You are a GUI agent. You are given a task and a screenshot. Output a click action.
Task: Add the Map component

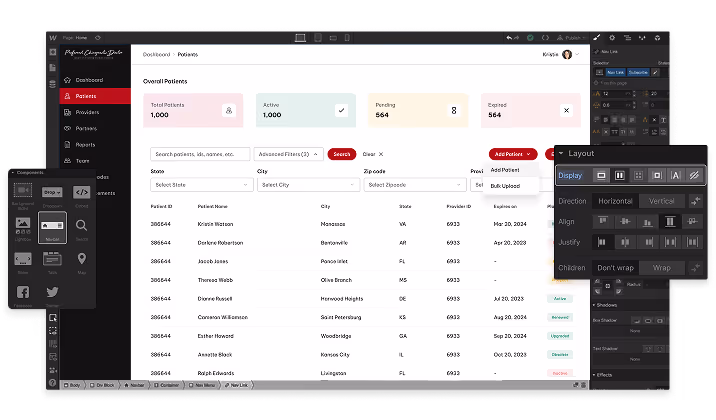[82, 262]
